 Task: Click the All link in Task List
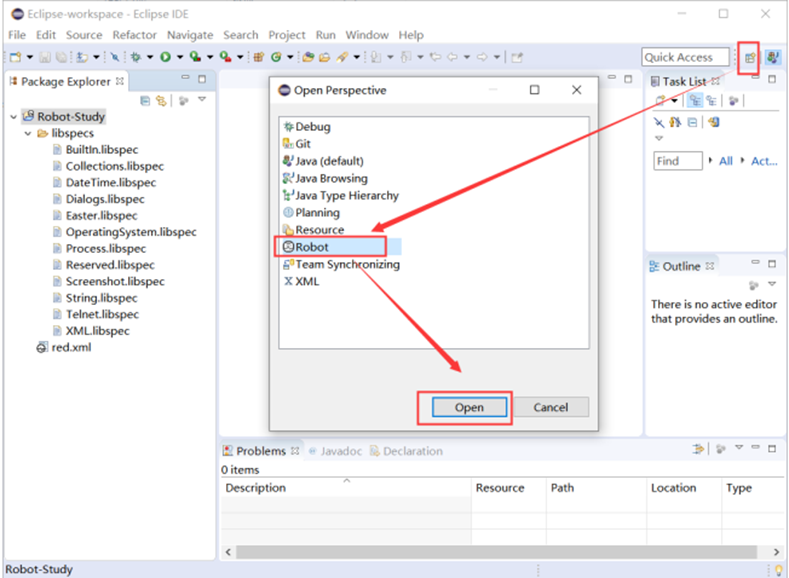(726, 161)
